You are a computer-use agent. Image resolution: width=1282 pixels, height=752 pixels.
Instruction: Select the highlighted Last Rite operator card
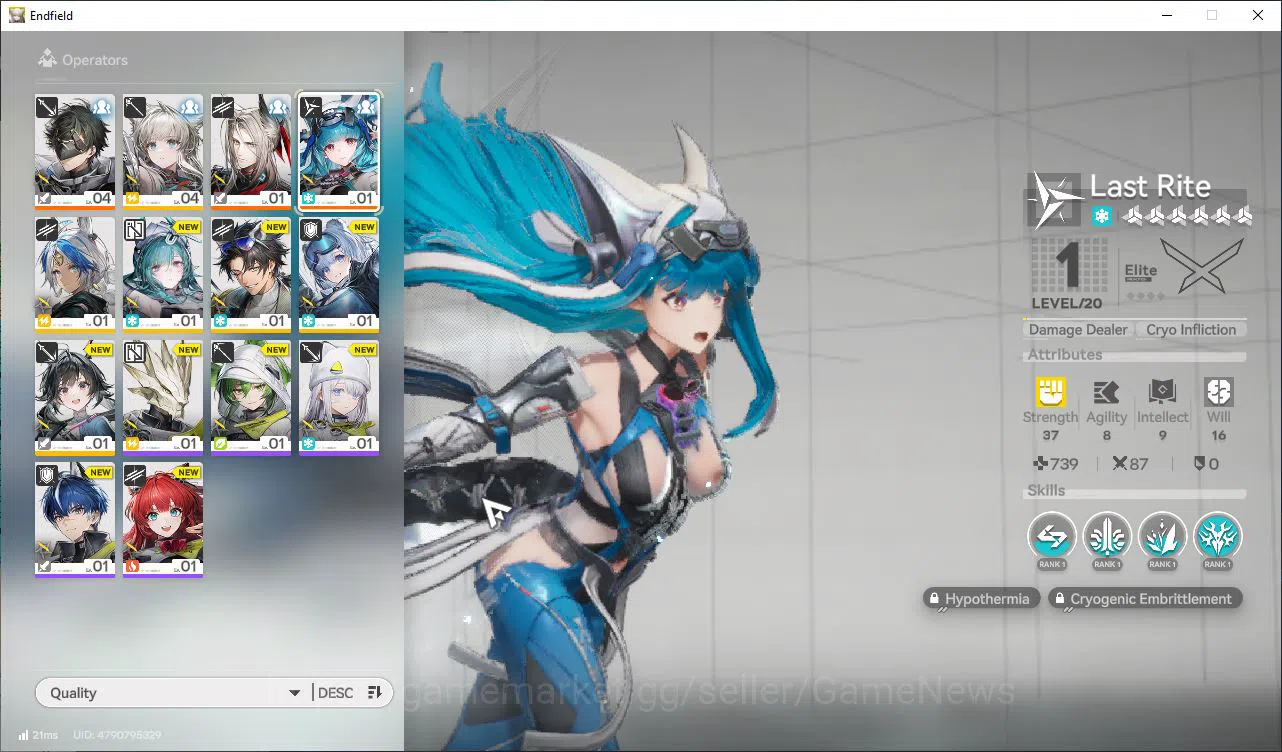tap(339, 151)
